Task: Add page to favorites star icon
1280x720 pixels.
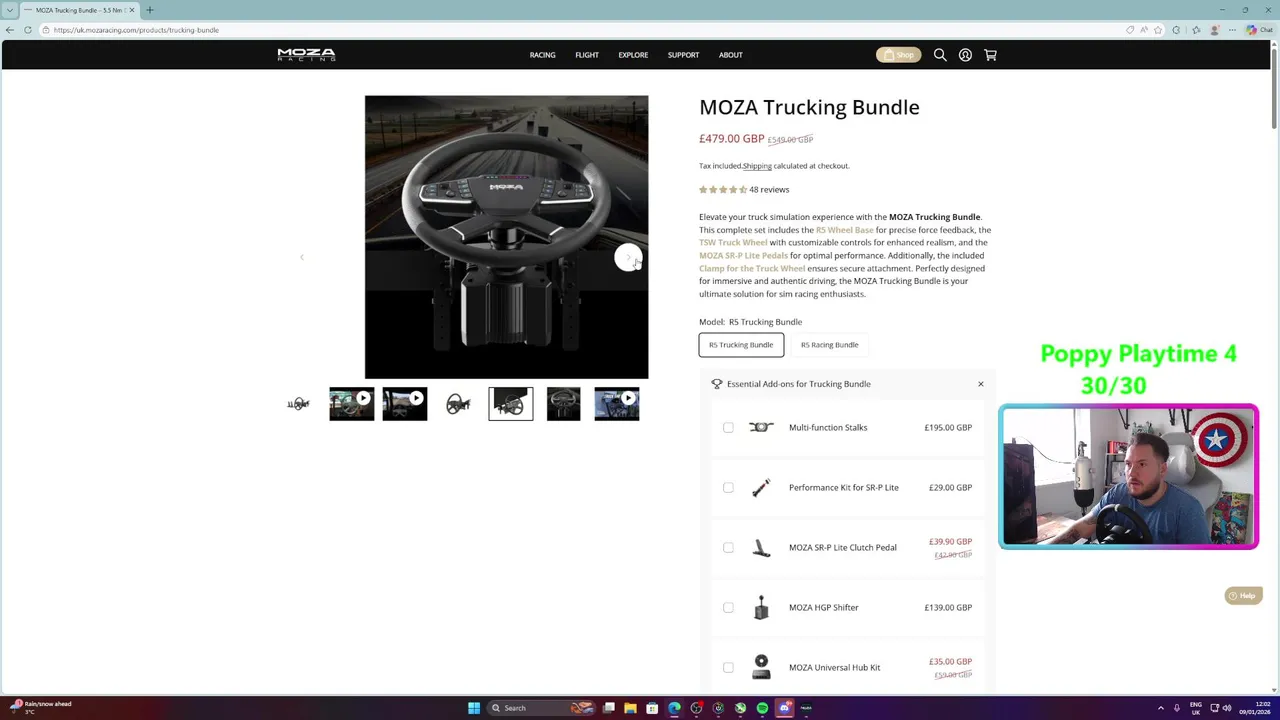Action: click(x=1159, y=30)
